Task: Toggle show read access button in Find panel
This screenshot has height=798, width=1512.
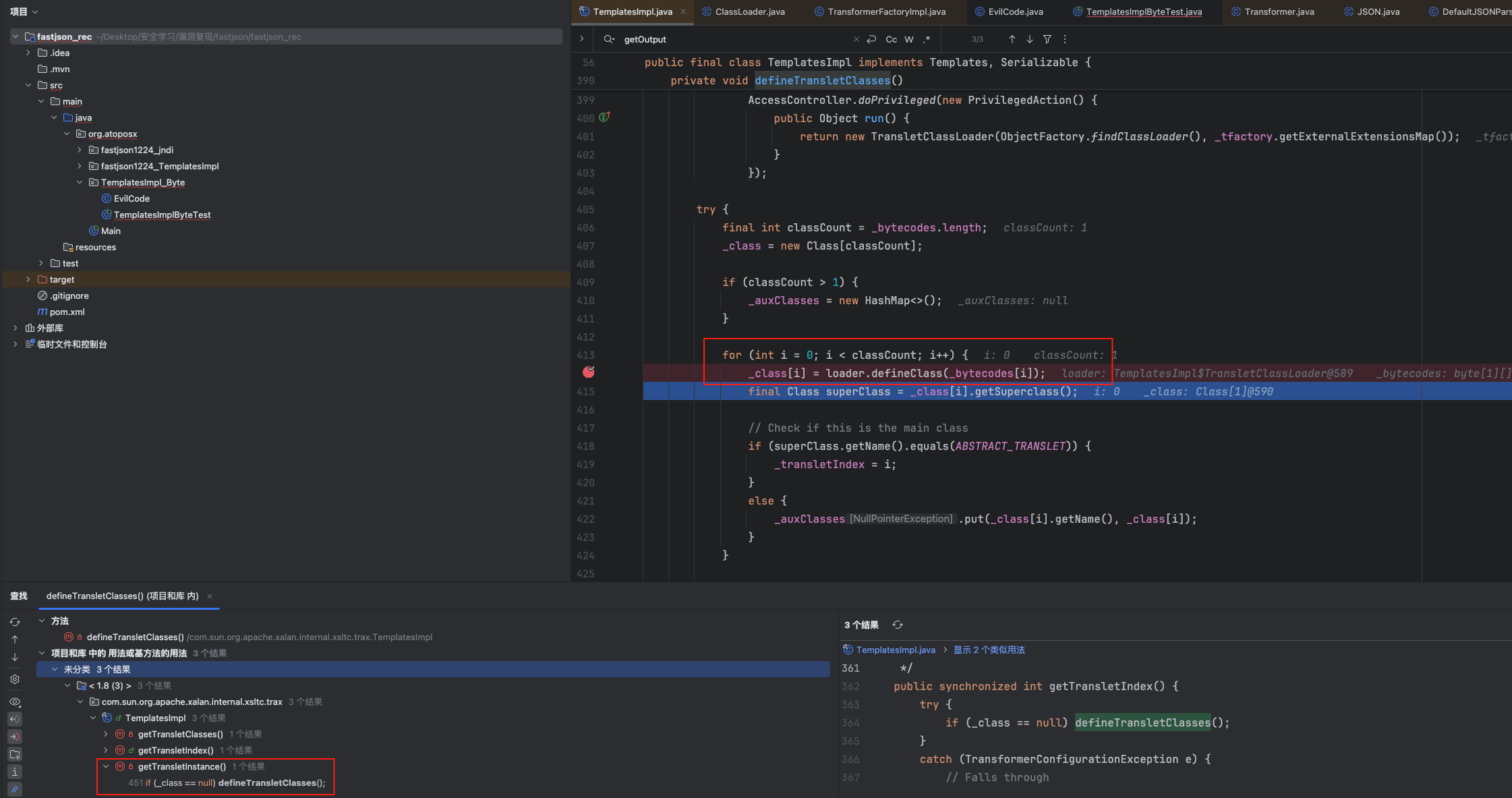Action: tap(15, 719)
